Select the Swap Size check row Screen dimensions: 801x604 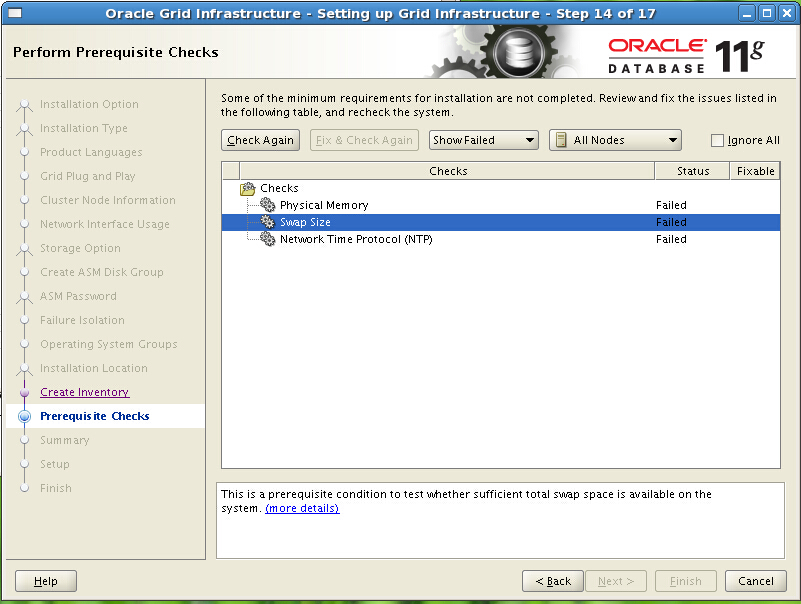pyautogui.click(x=501, y=222)
